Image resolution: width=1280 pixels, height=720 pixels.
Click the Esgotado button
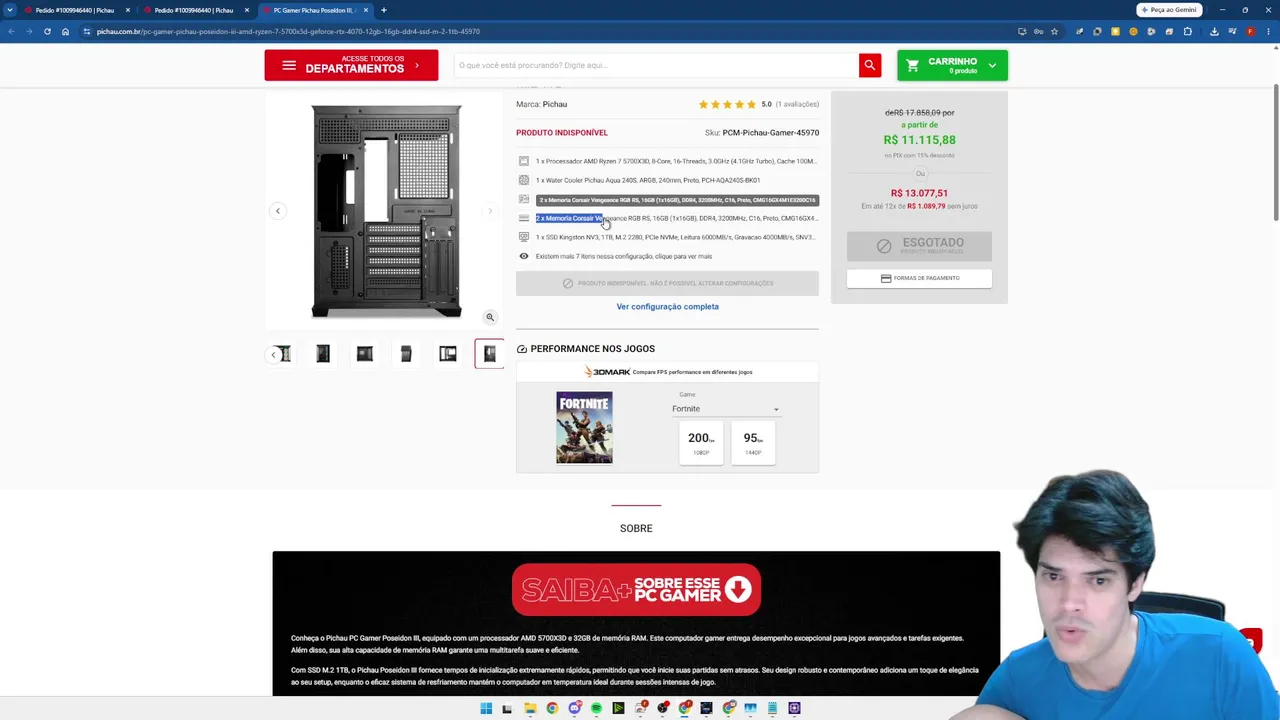[x=919, y=245]
